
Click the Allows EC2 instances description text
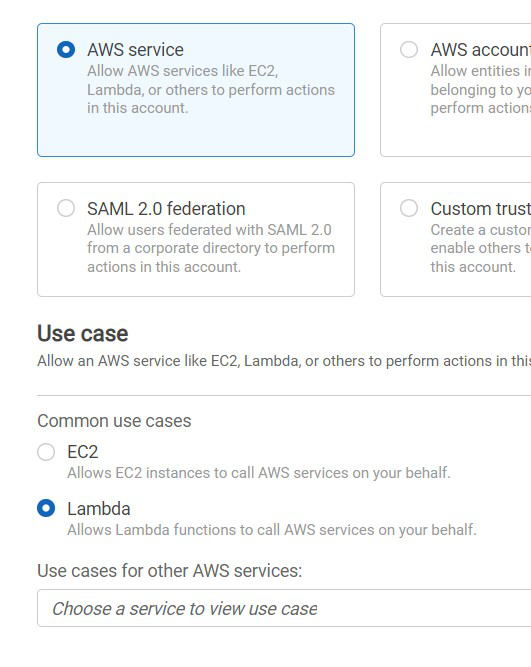pyautogui.click(x=259, y=473)
